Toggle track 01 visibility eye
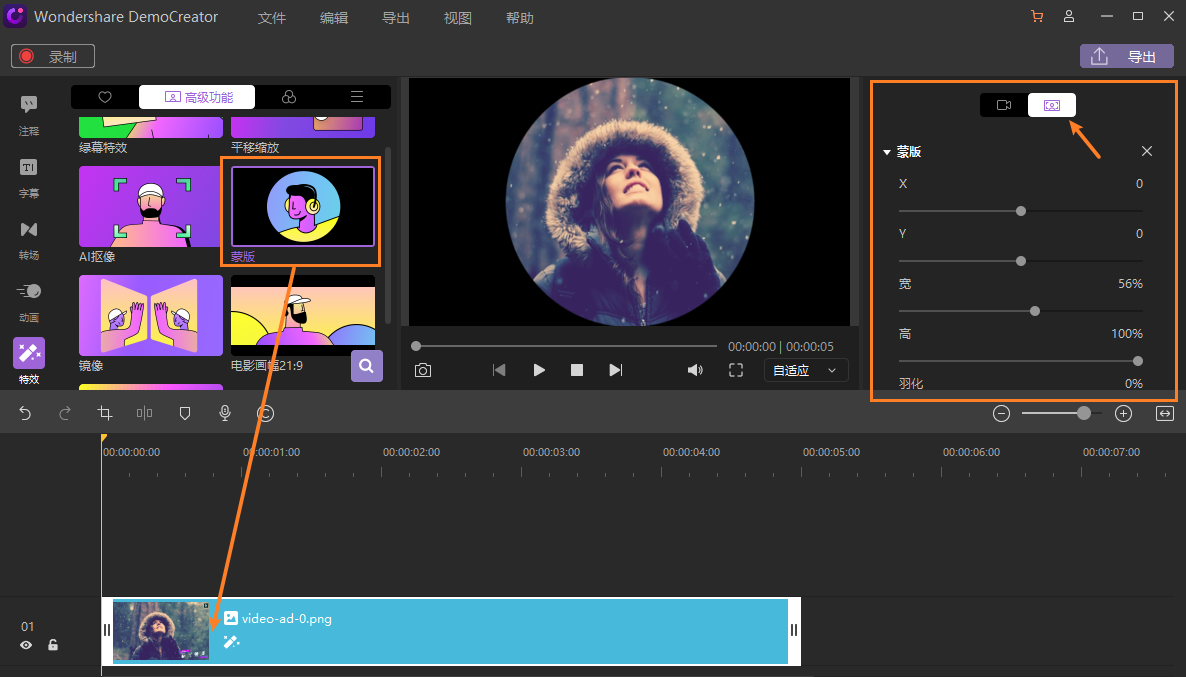1186x677 pixels. 26,645
